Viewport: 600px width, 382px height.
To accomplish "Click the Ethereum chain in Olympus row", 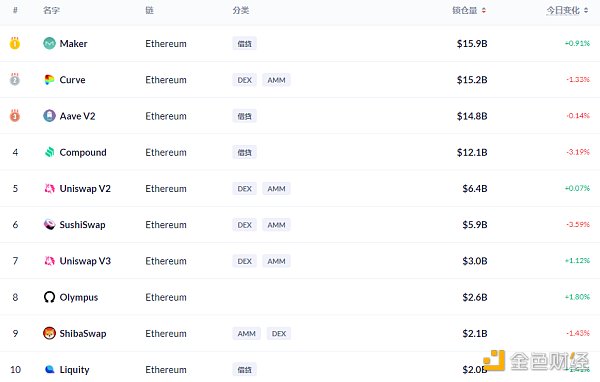I will [166, 297].
